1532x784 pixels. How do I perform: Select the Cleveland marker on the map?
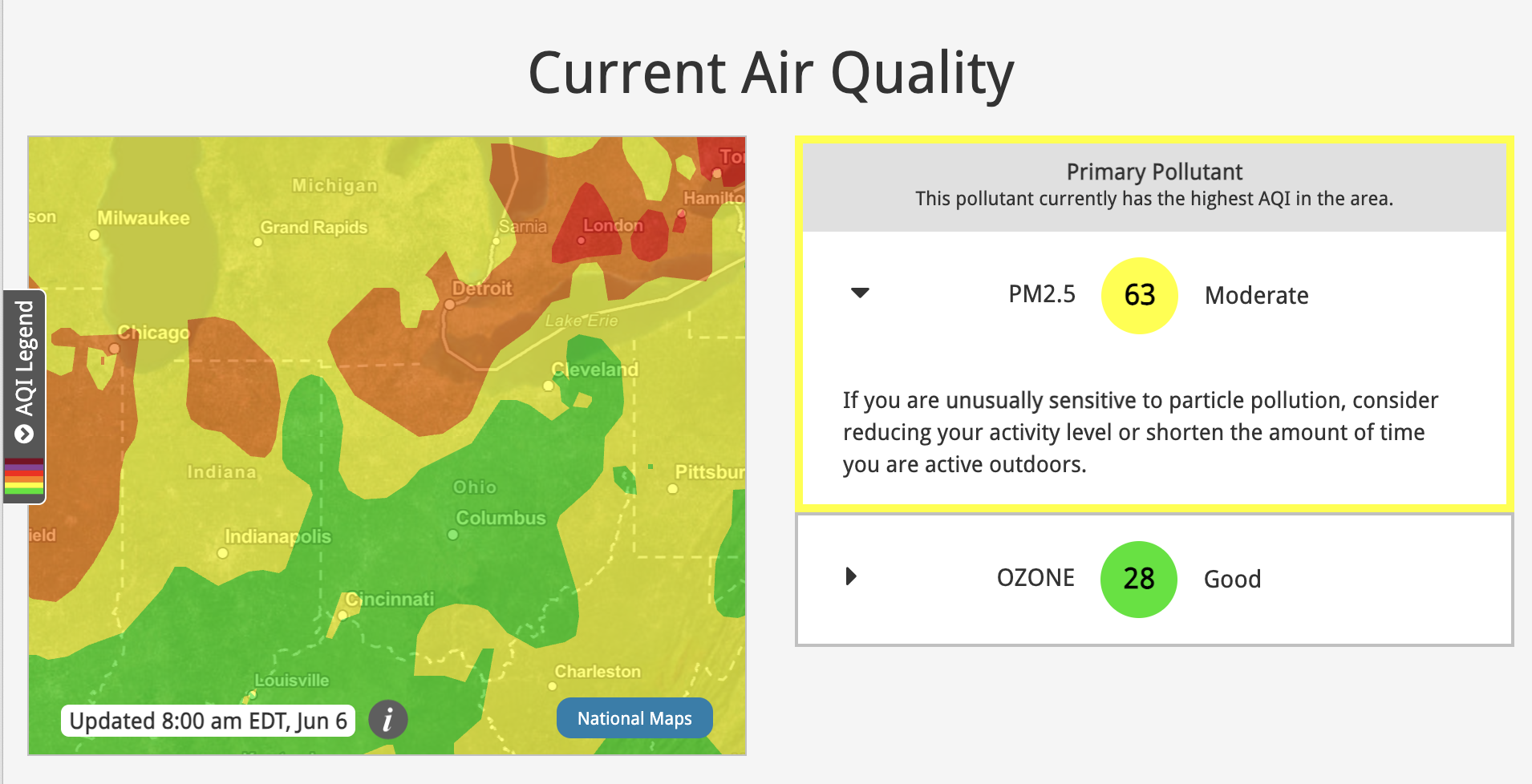click(x=548, y=386)
